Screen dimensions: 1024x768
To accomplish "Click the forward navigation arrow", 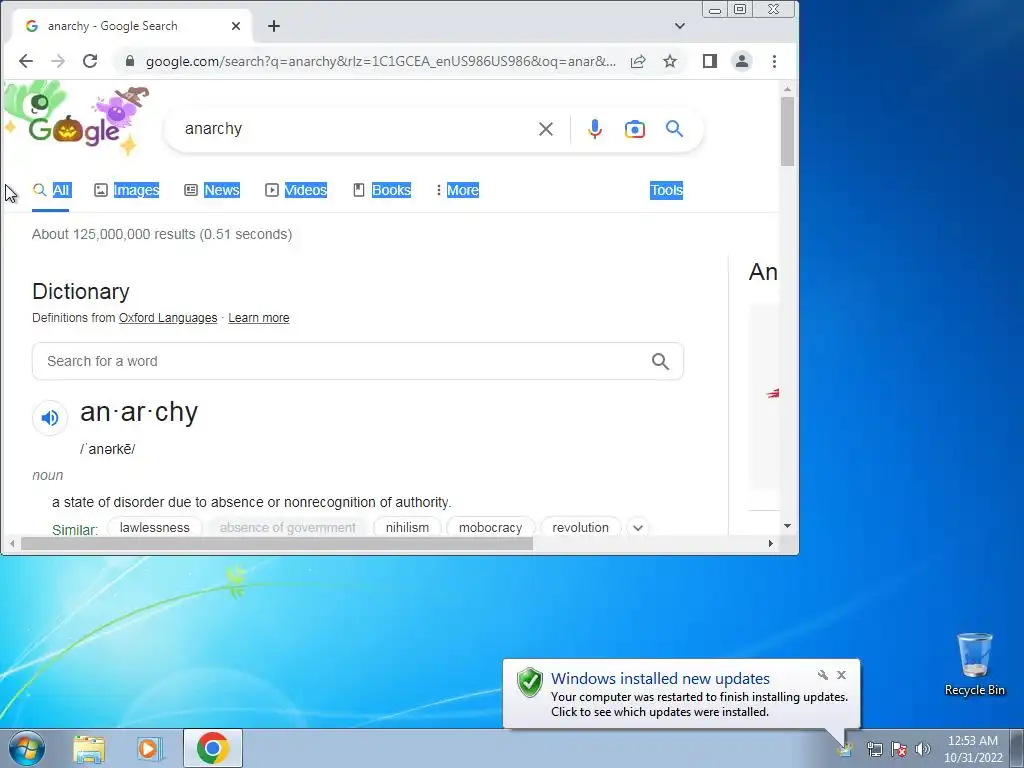I will click(x=58, y=61).
